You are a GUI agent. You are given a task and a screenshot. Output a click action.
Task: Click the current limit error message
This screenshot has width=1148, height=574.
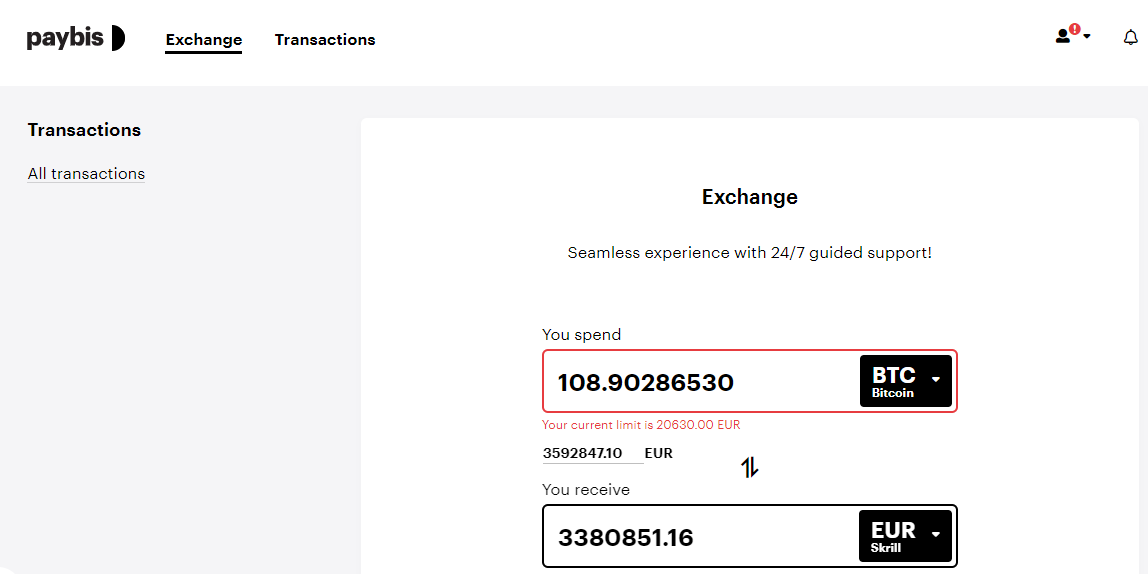[x=646, y=425]
